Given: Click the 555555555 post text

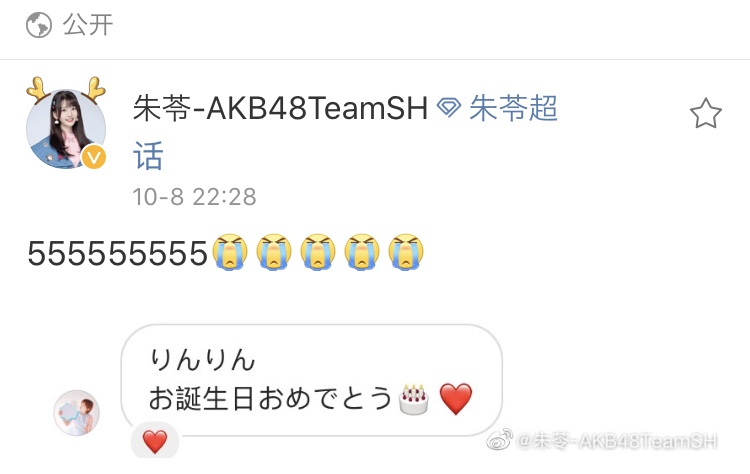Looking at the screenshot, I should 117,253.
